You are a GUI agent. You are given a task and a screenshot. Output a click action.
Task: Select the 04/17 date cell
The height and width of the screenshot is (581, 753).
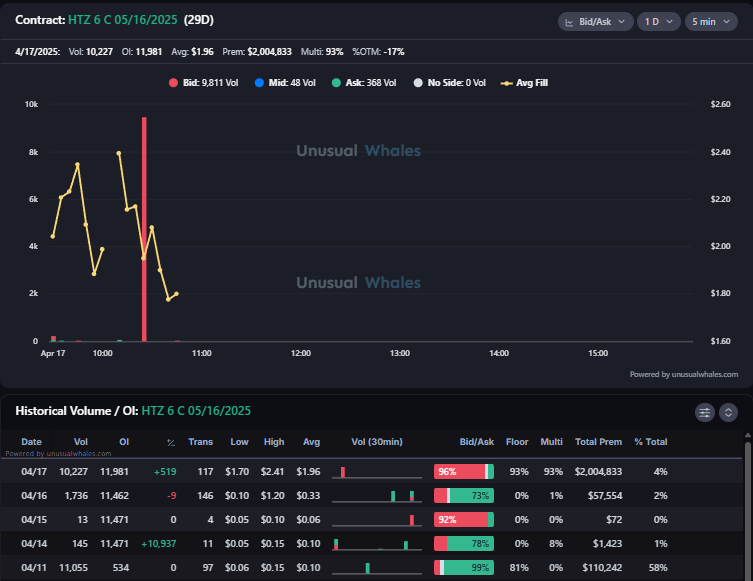[x=34, y=472]
